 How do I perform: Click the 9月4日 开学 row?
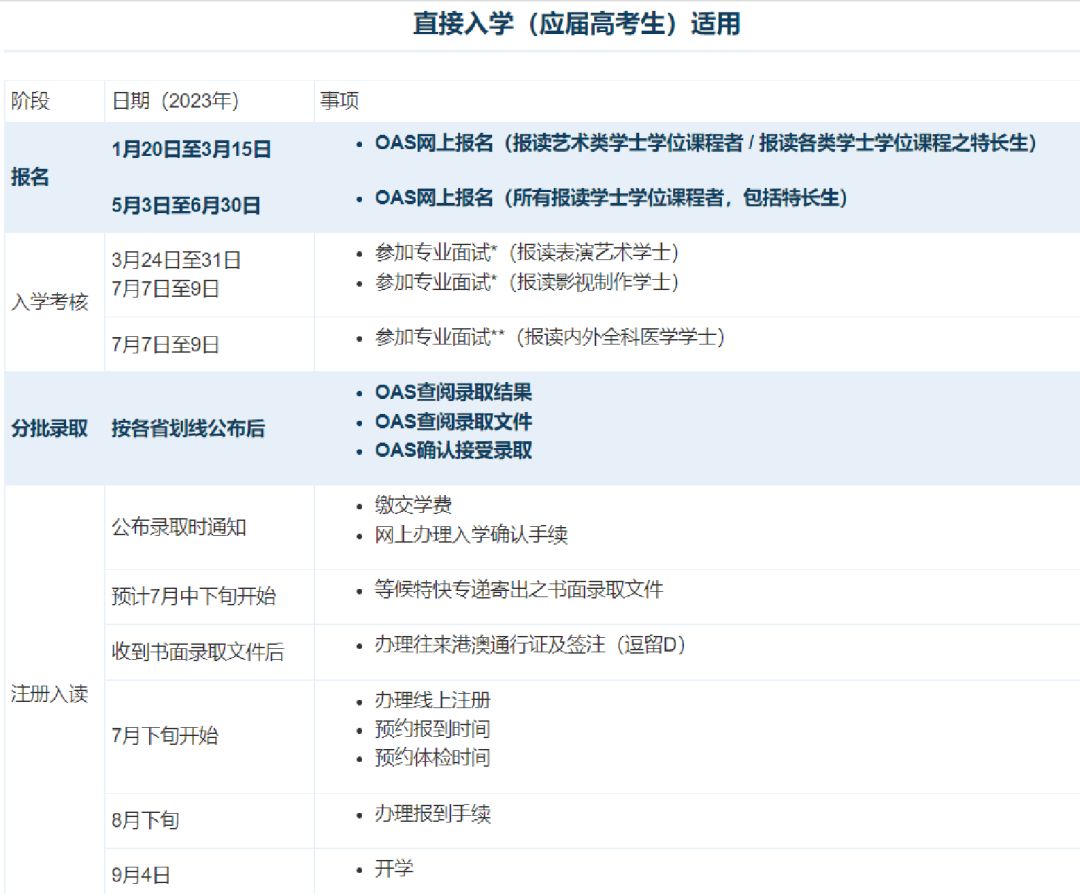point(592,871)
